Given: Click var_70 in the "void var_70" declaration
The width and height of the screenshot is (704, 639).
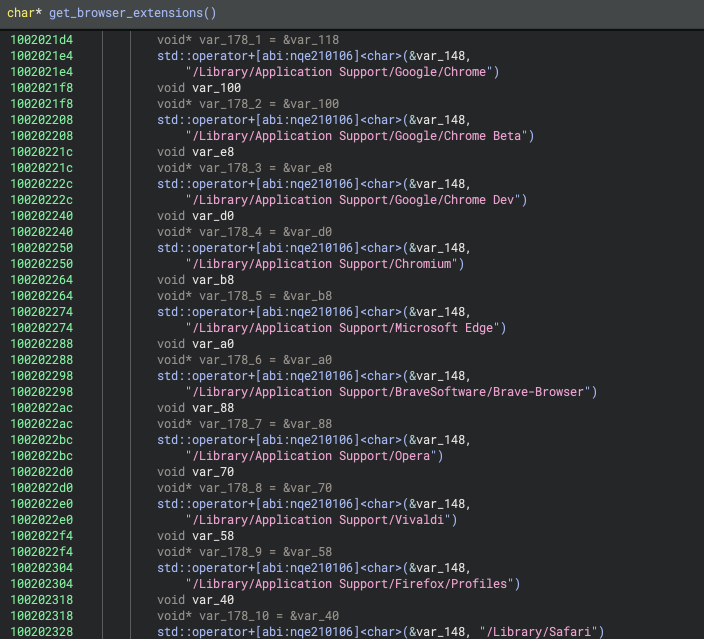Looking at the screenshot, I should [213, 472].
